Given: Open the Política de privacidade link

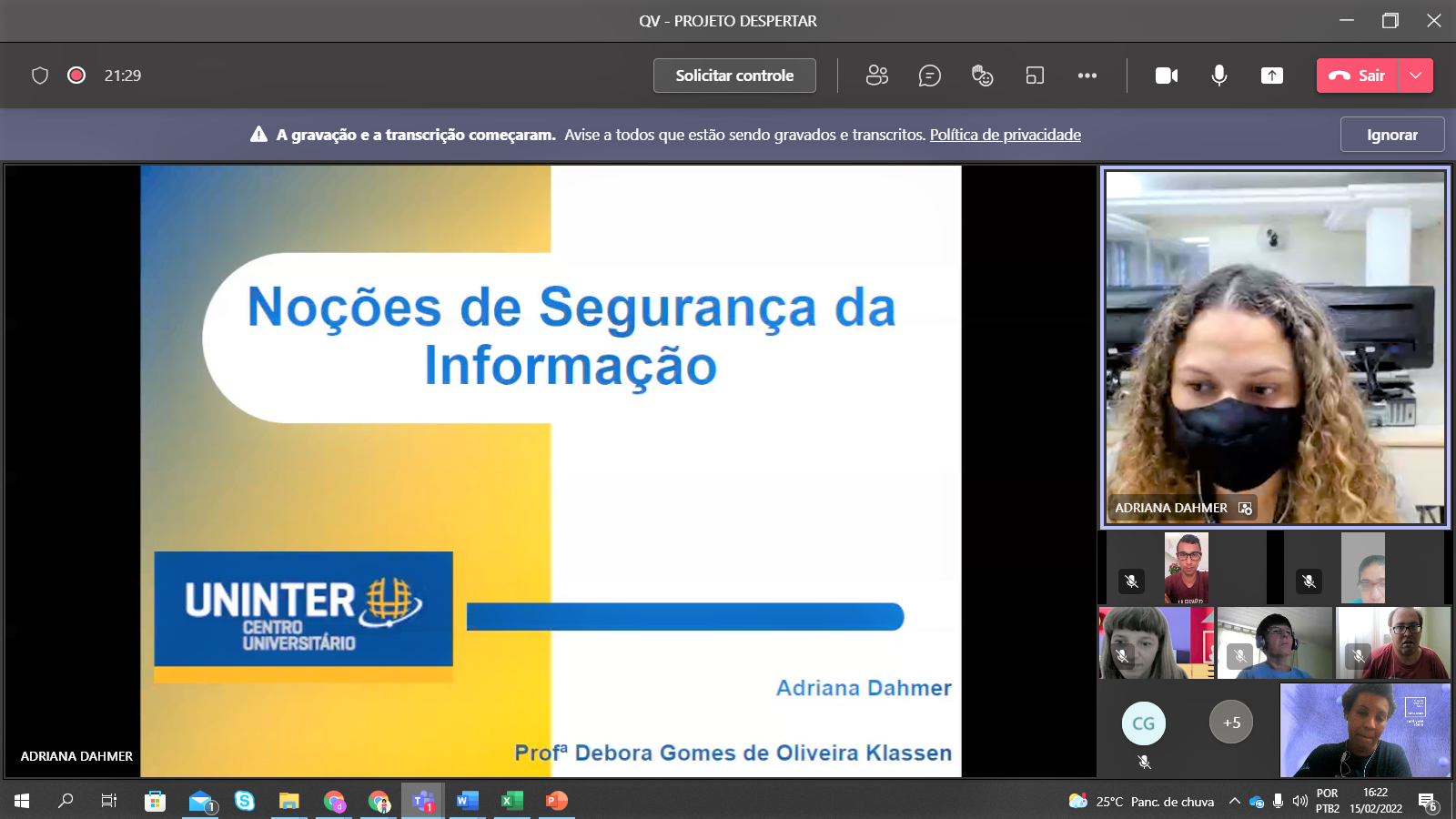Looking at the screenshot, I should point(1005,135).
